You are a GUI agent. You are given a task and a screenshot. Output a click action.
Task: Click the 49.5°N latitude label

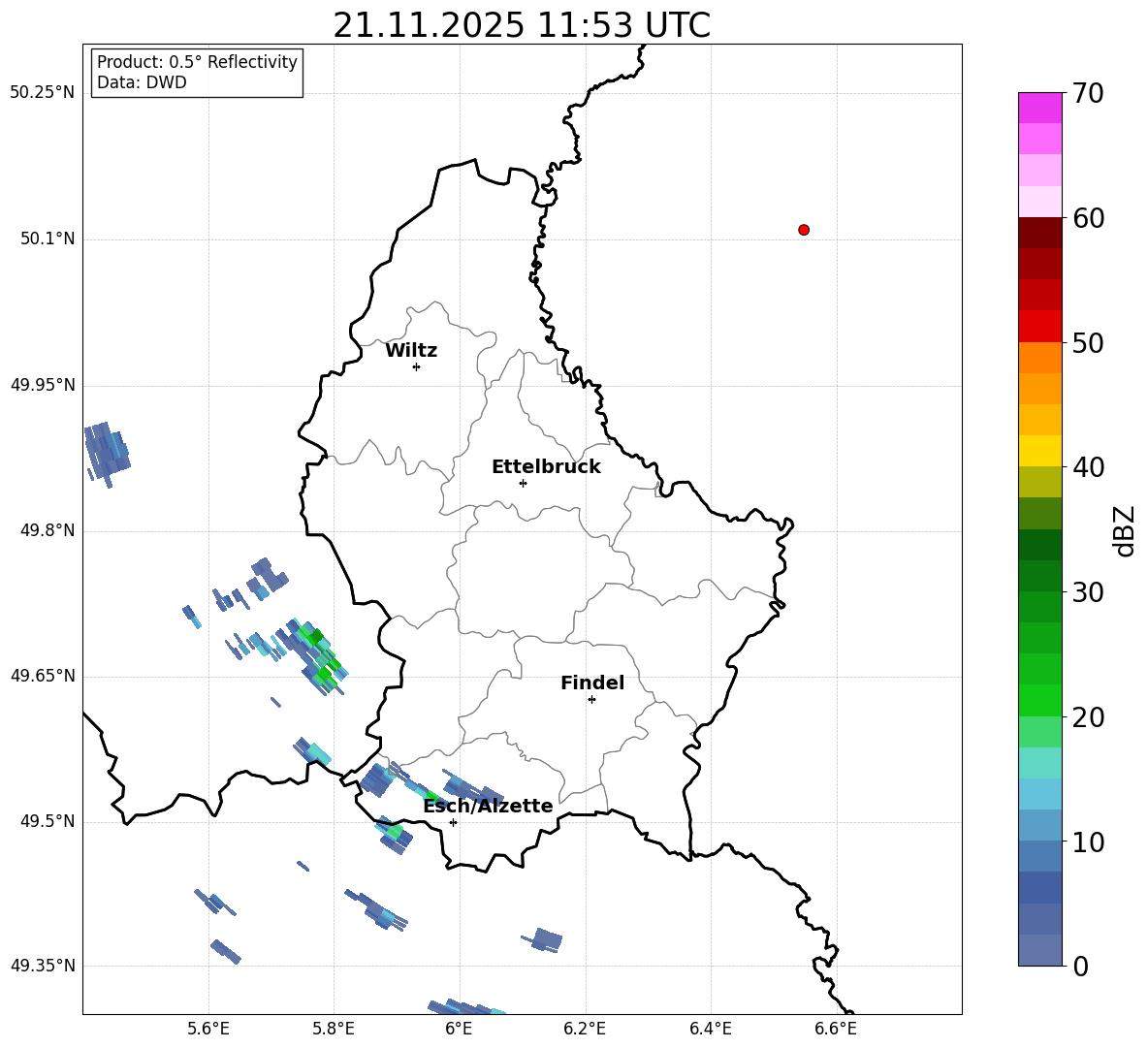click(x=48, y=821)
